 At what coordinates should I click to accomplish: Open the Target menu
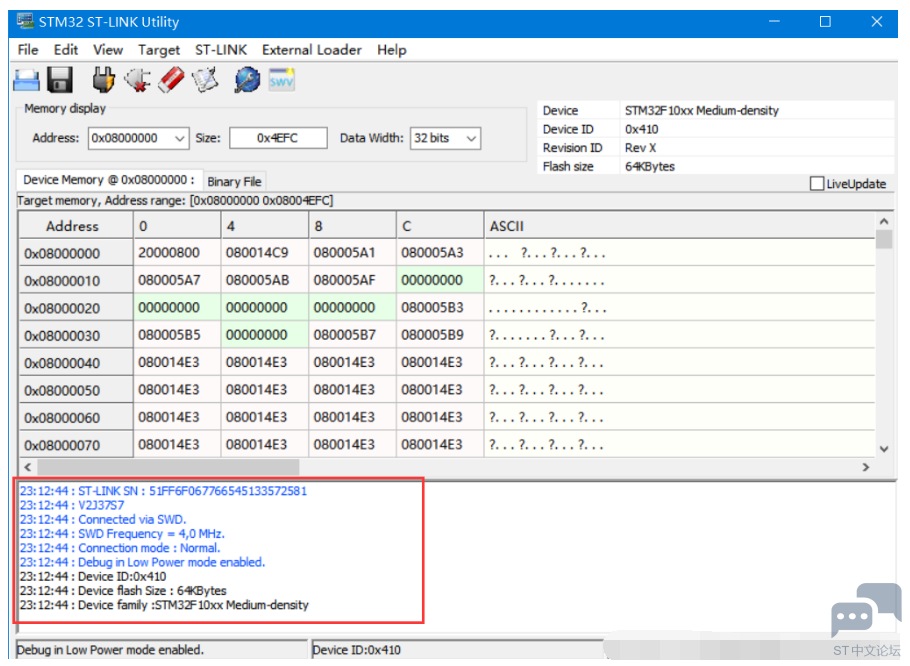159,50
